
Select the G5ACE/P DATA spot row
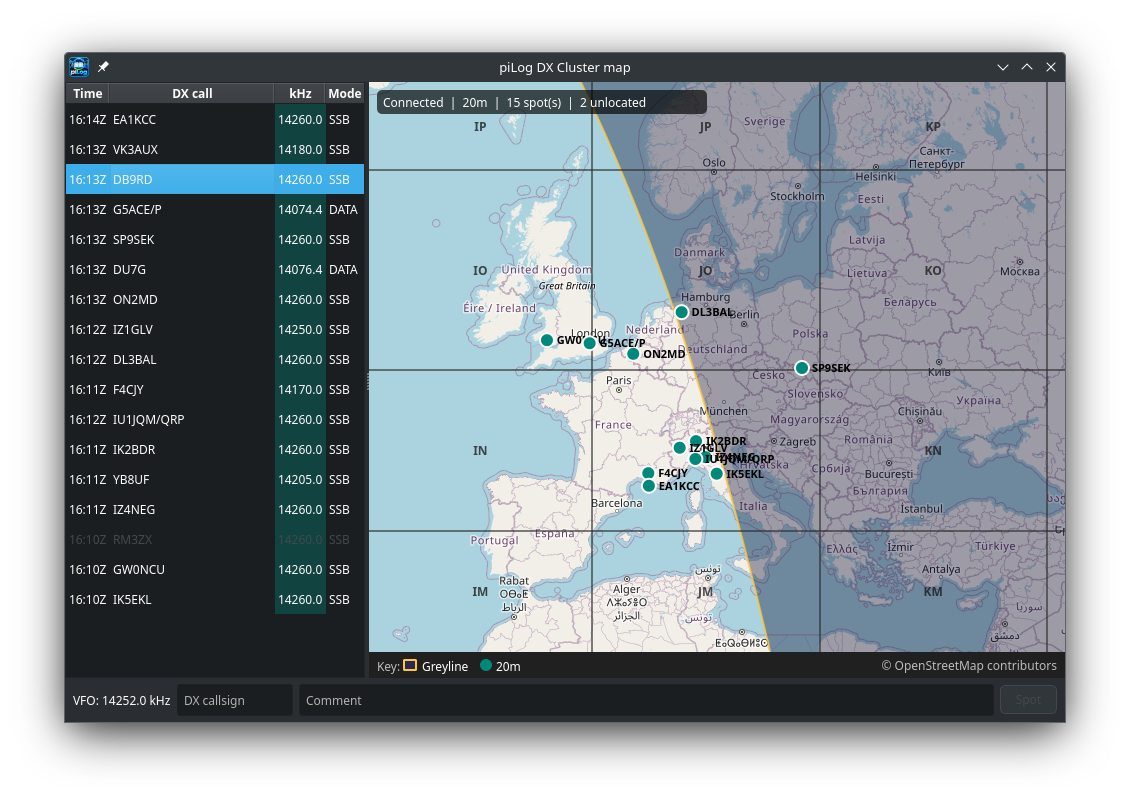(215, 210)
